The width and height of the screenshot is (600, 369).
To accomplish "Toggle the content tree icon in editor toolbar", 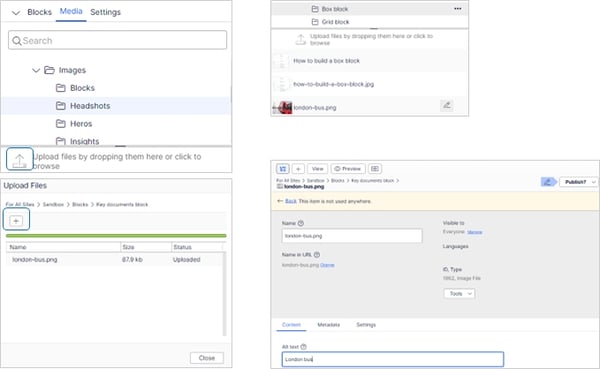I will (283, 169).
